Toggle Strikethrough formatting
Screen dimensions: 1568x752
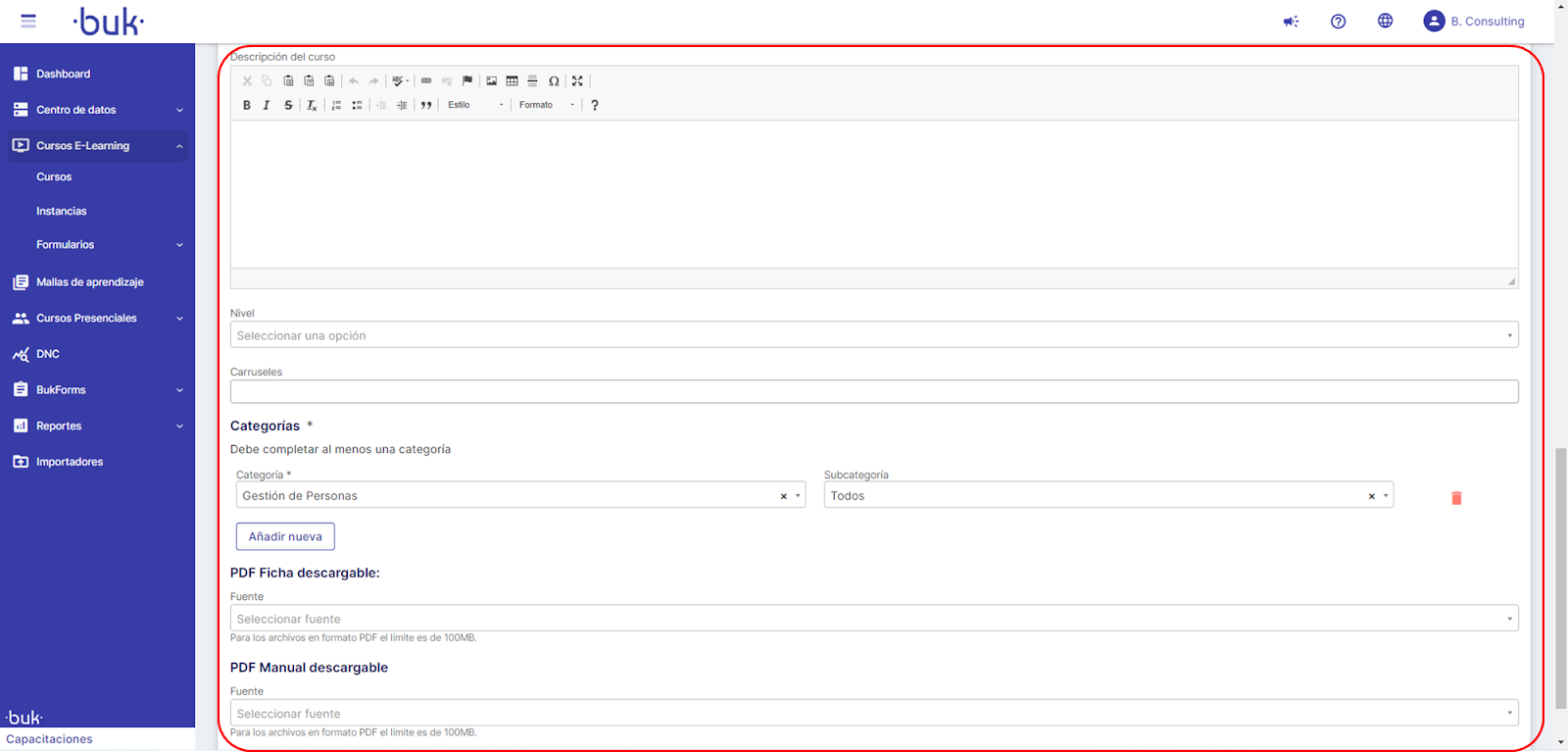tap(288, 105)
